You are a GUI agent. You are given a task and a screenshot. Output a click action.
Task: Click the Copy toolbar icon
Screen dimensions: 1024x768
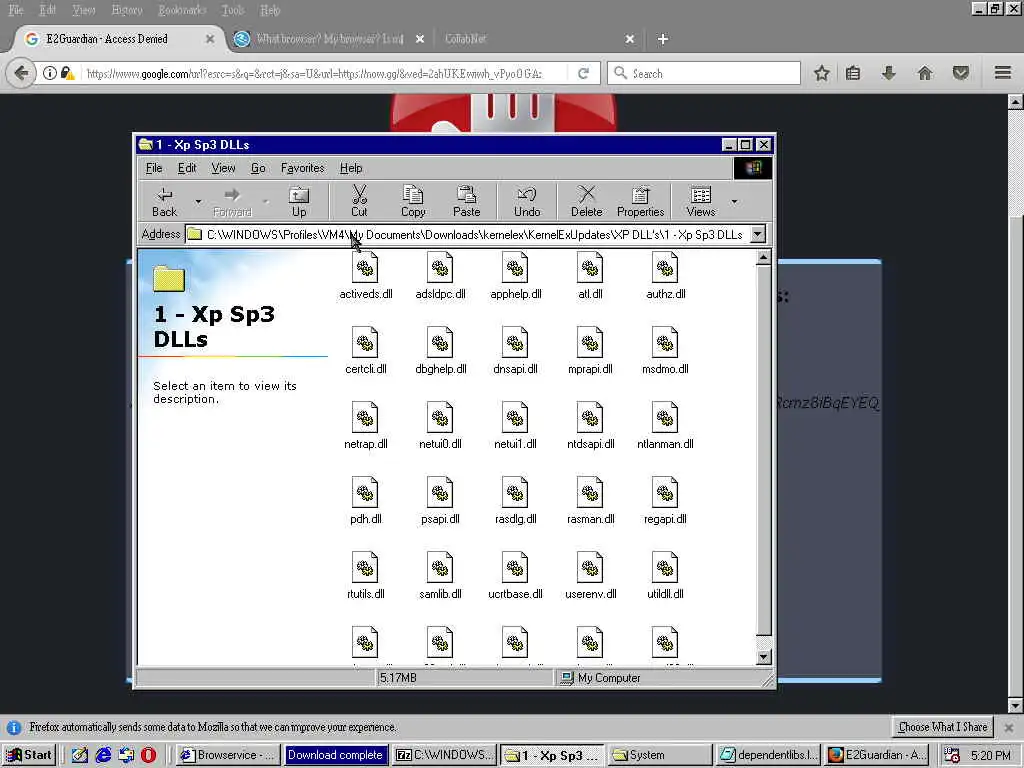click(413, 202)
